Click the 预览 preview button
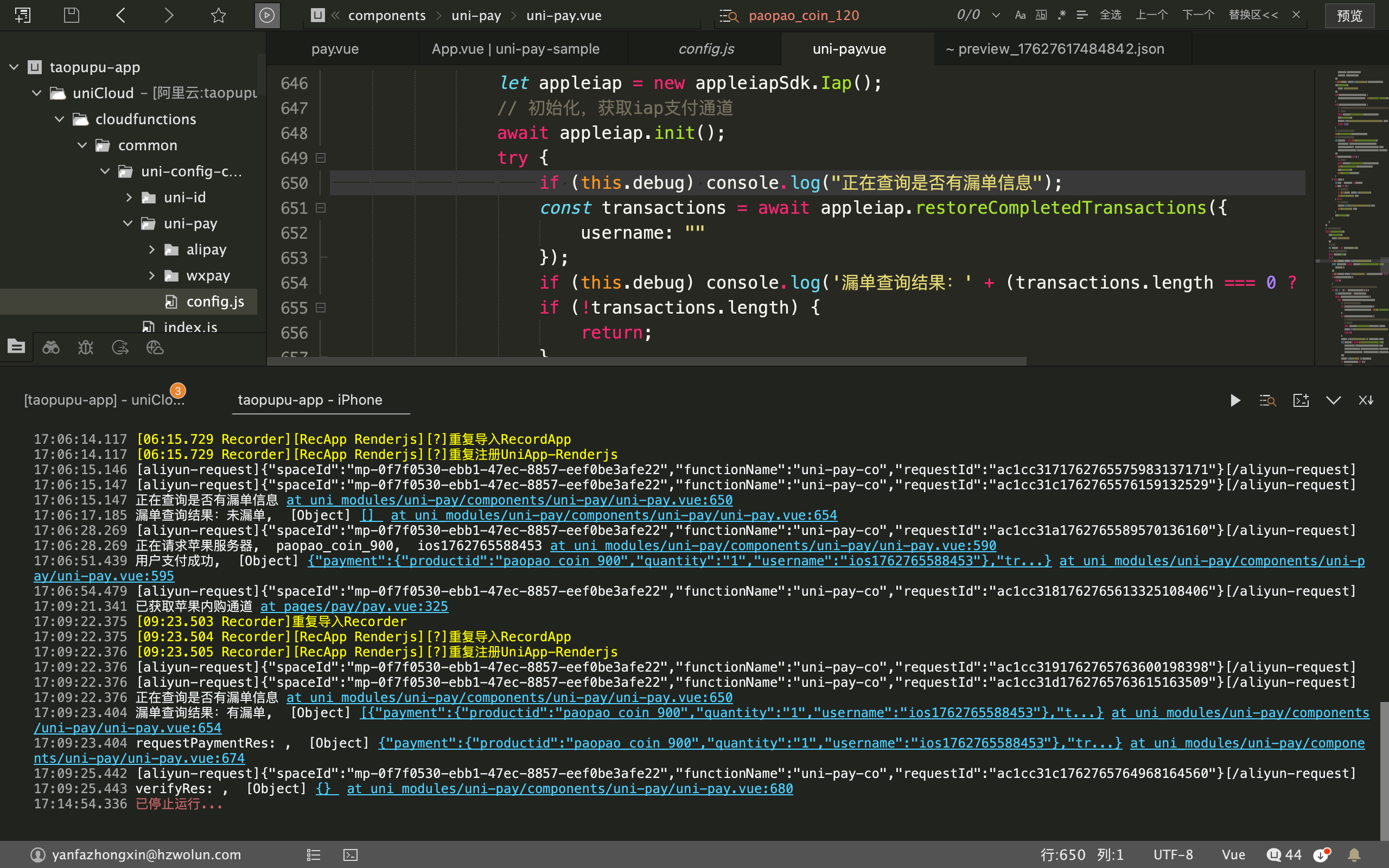This screenshot has width=1389, height=868. click(x=1349, y=16)
